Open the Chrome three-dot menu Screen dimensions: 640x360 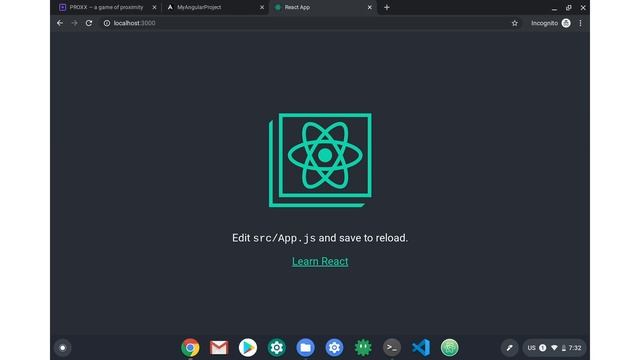pos(580,23)
